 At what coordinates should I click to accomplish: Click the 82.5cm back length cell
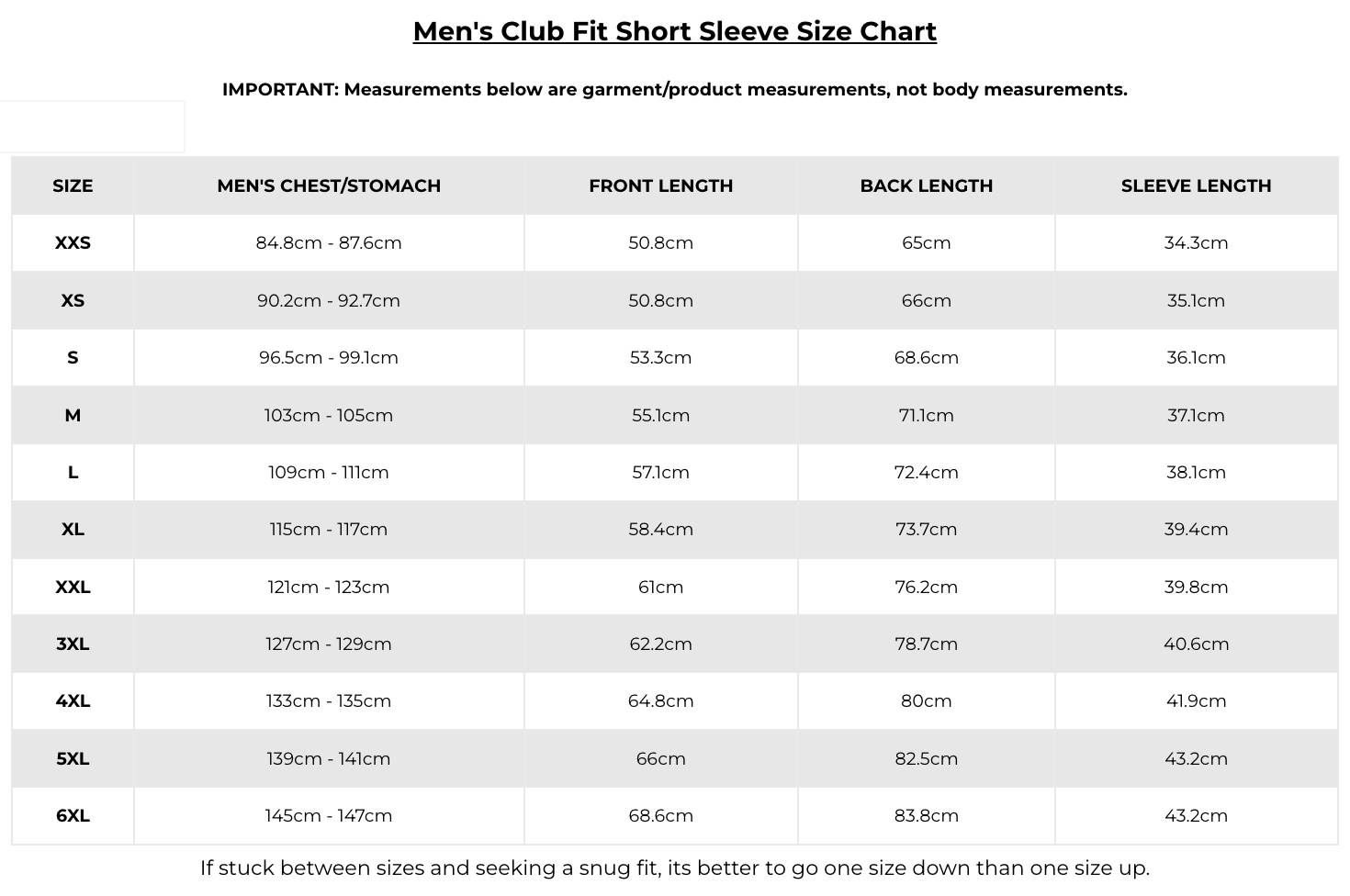pyautogui.click(x=927, y=758)
